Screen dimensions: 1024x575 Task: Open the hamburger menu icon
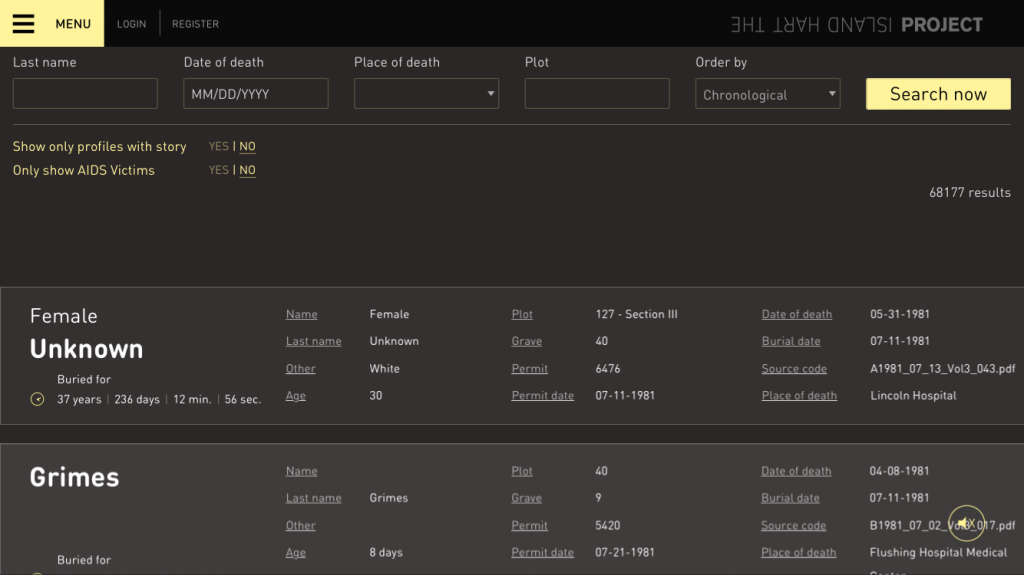point(23,24)
